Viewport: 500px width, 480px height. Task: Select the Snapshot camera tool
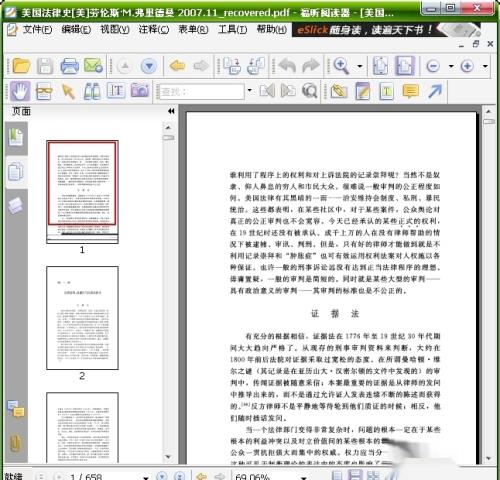click(x=140, y=91)
